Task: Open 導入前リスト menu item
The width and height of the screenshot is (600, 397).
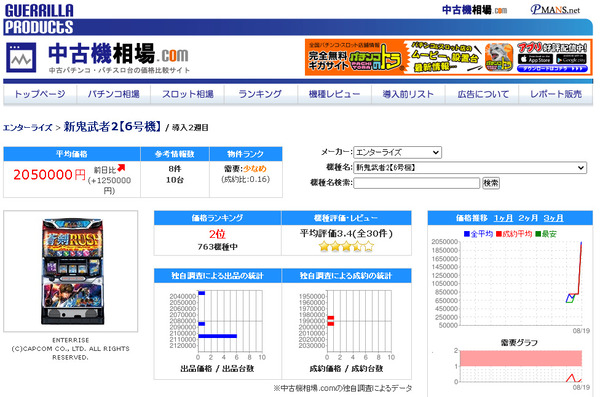Action: point(408,94)
